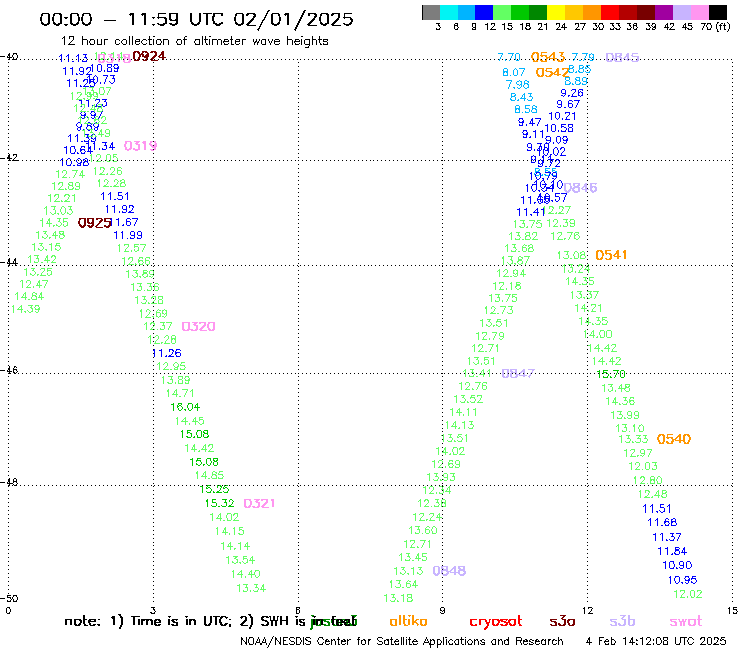Select the wave height value 13.08
This screenshot has width=740, height=650.
coord(572,255)
